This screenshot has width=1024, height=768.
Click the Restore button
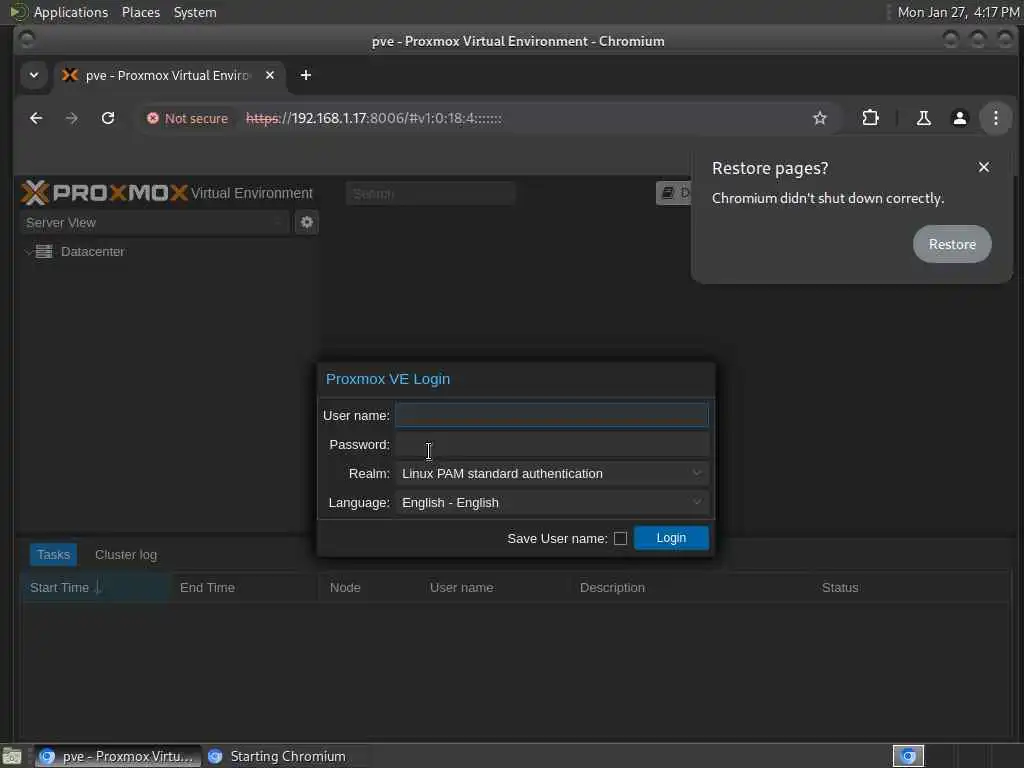pyautogui.click(x=952, y=244)
